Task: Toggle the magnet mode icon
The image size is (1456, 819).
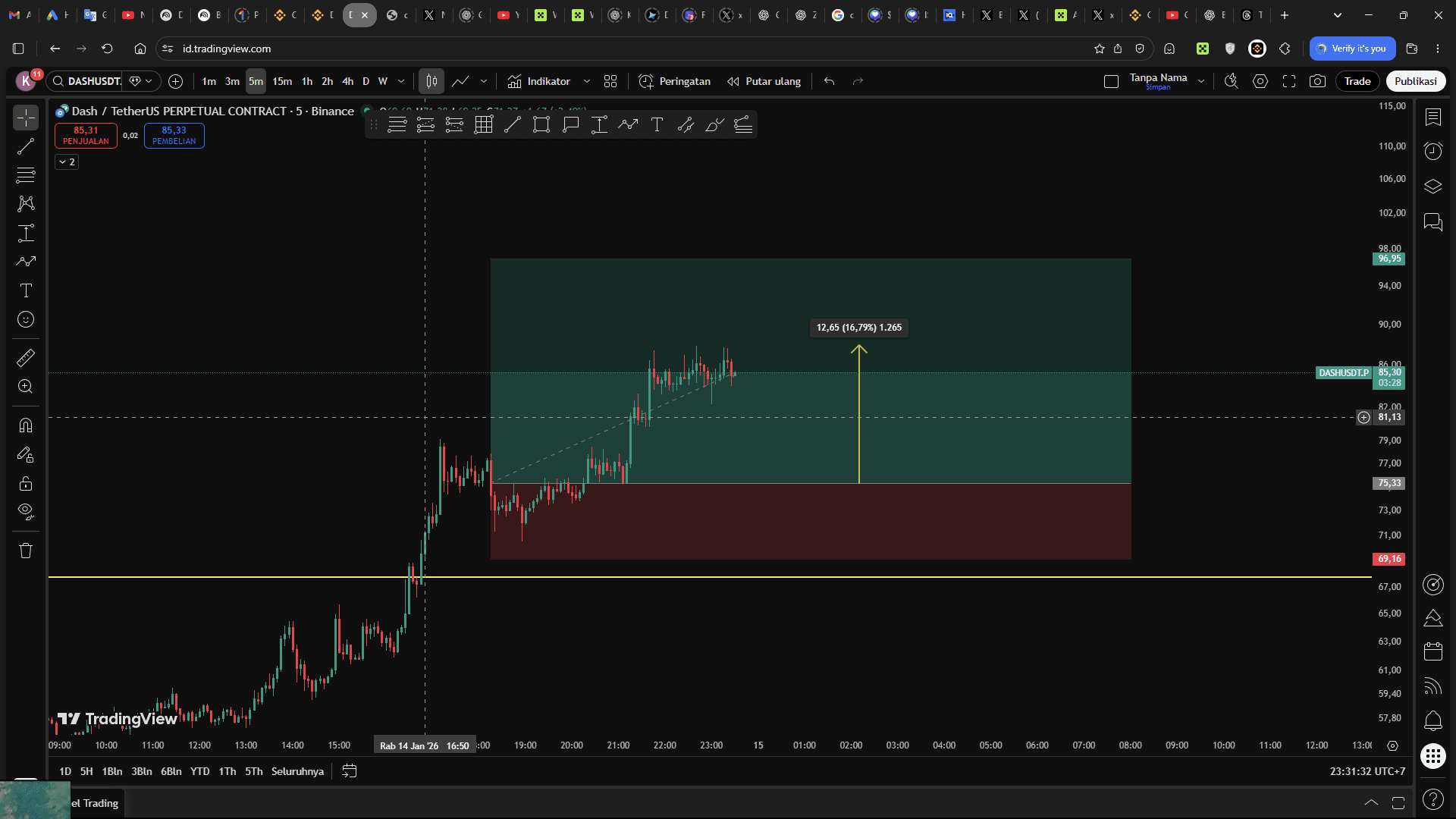Action: [26, 425]
